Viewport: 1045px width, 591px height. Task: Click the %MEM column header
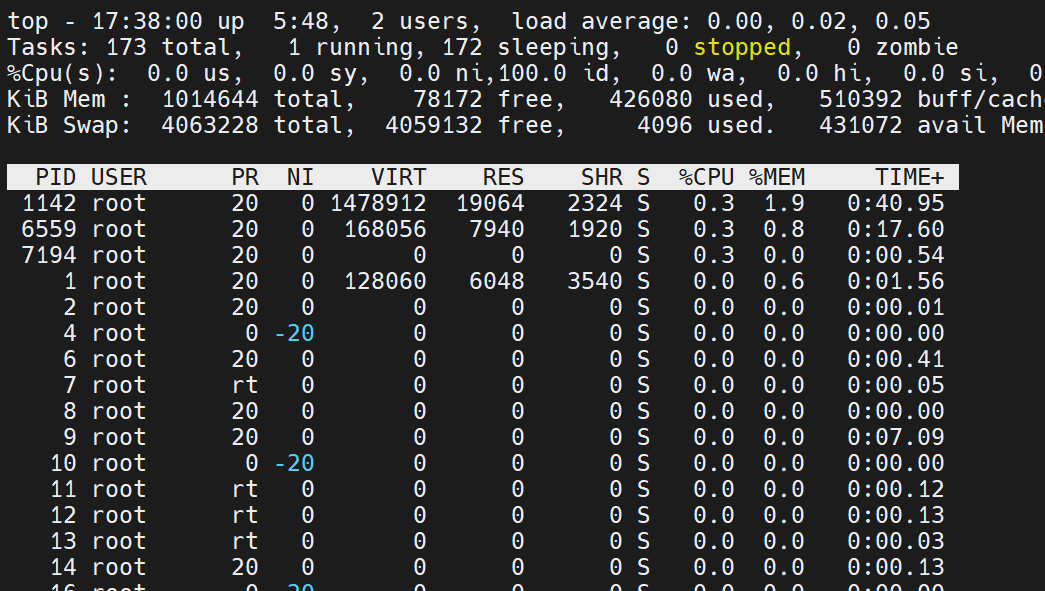tap(777, 178)
